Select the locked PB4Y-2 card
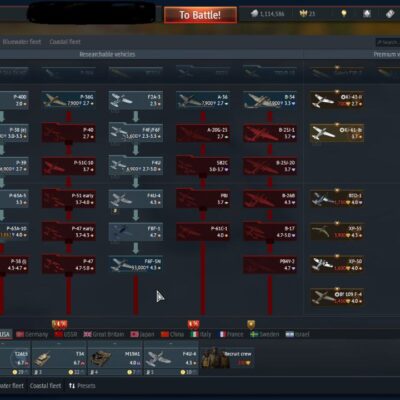The height and width of the screenshot is (400, 400). pos(270,265)
